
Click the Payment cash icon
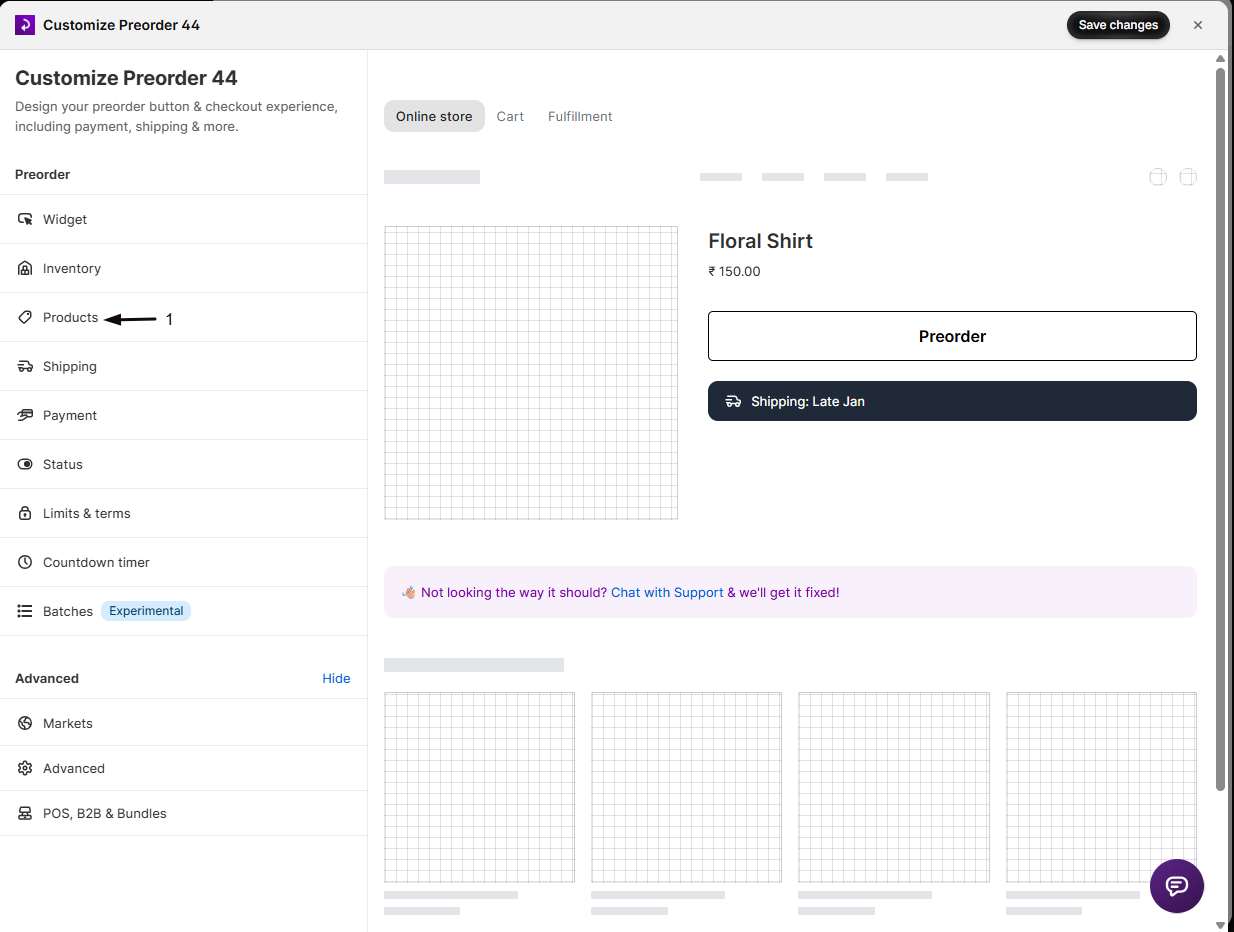(x=25, y=415)
